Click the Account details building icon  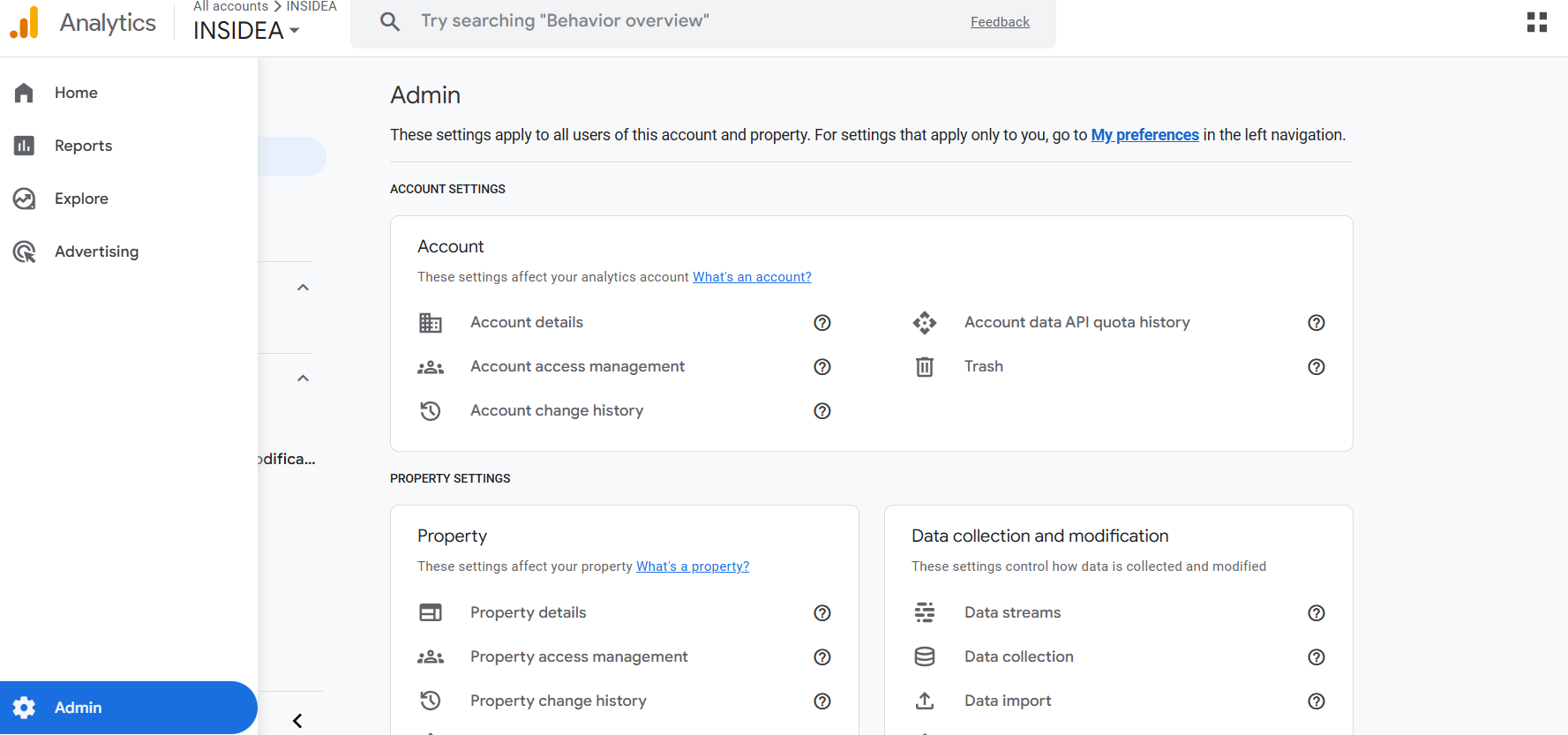coord(431,323)
